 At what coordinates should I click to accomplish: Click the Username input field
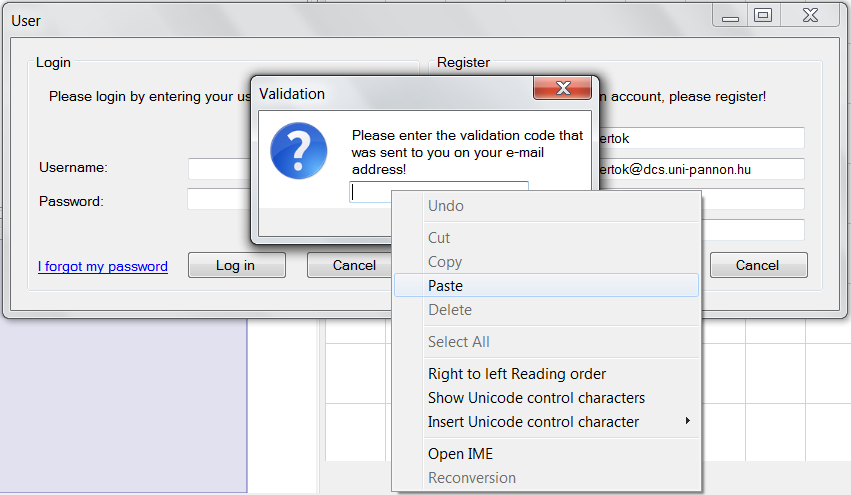coord(218,168)
